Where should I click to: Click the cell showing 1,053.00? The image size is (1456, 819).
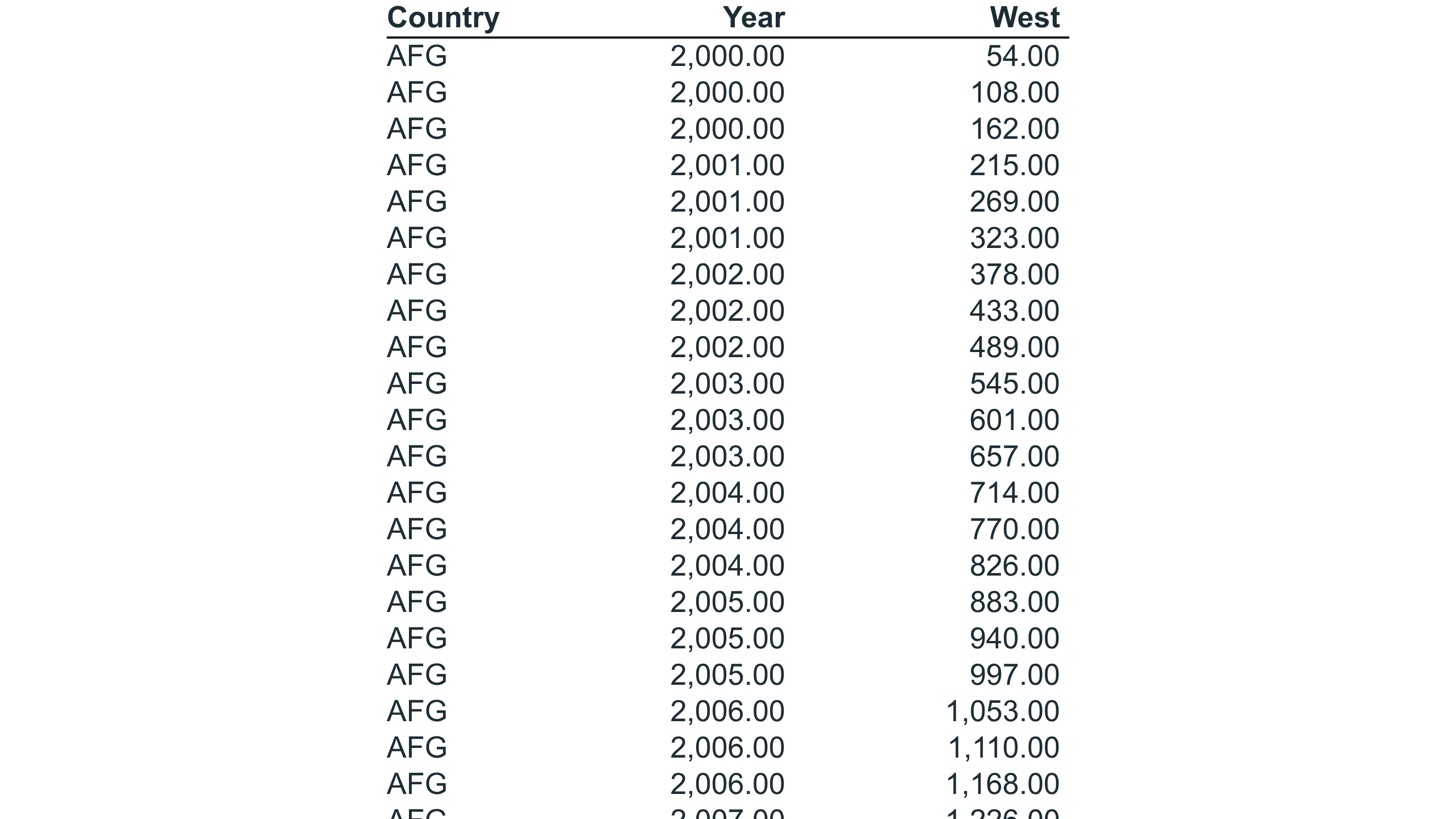click(x=1003, y=712)
